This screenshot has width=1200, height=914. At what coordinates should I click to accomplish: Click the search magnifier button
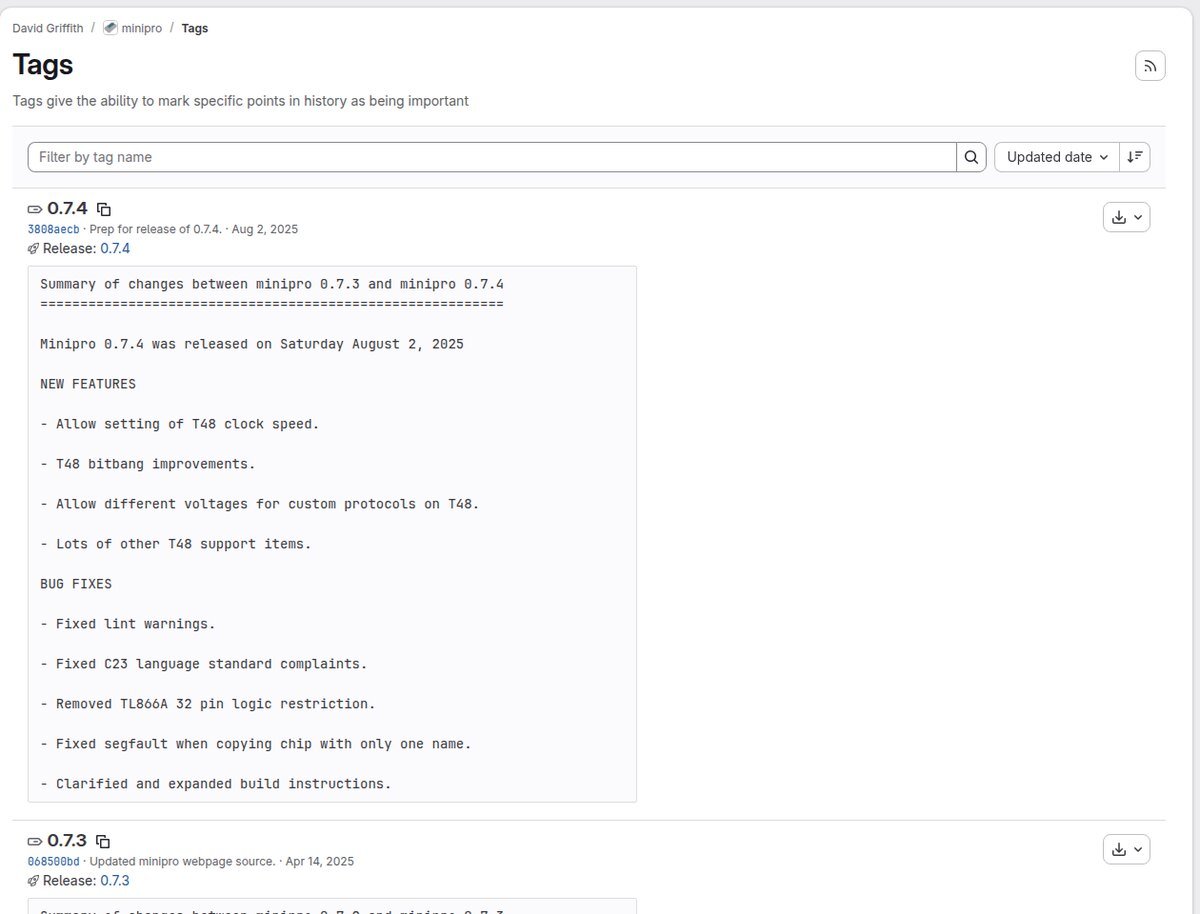coord(972,157)
